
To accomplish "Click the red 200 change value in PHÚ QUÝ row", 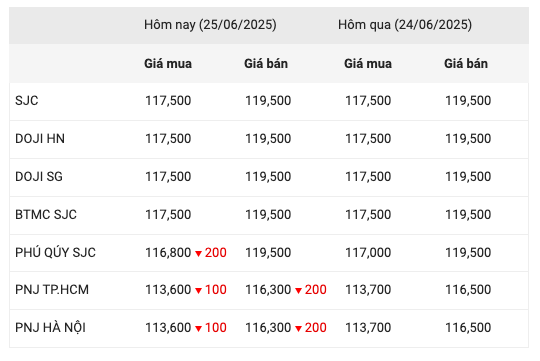I will click(x=216, y=252).
